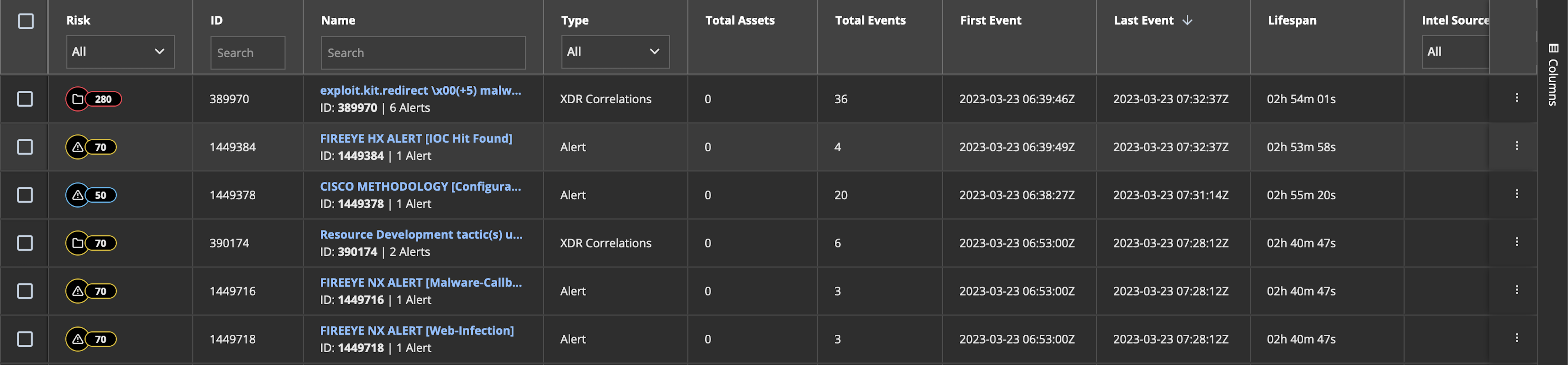Image resolution: width=1568 pixels, height=365 pixels.
Task: Sort by the First Event column
Action: (990, 20)
